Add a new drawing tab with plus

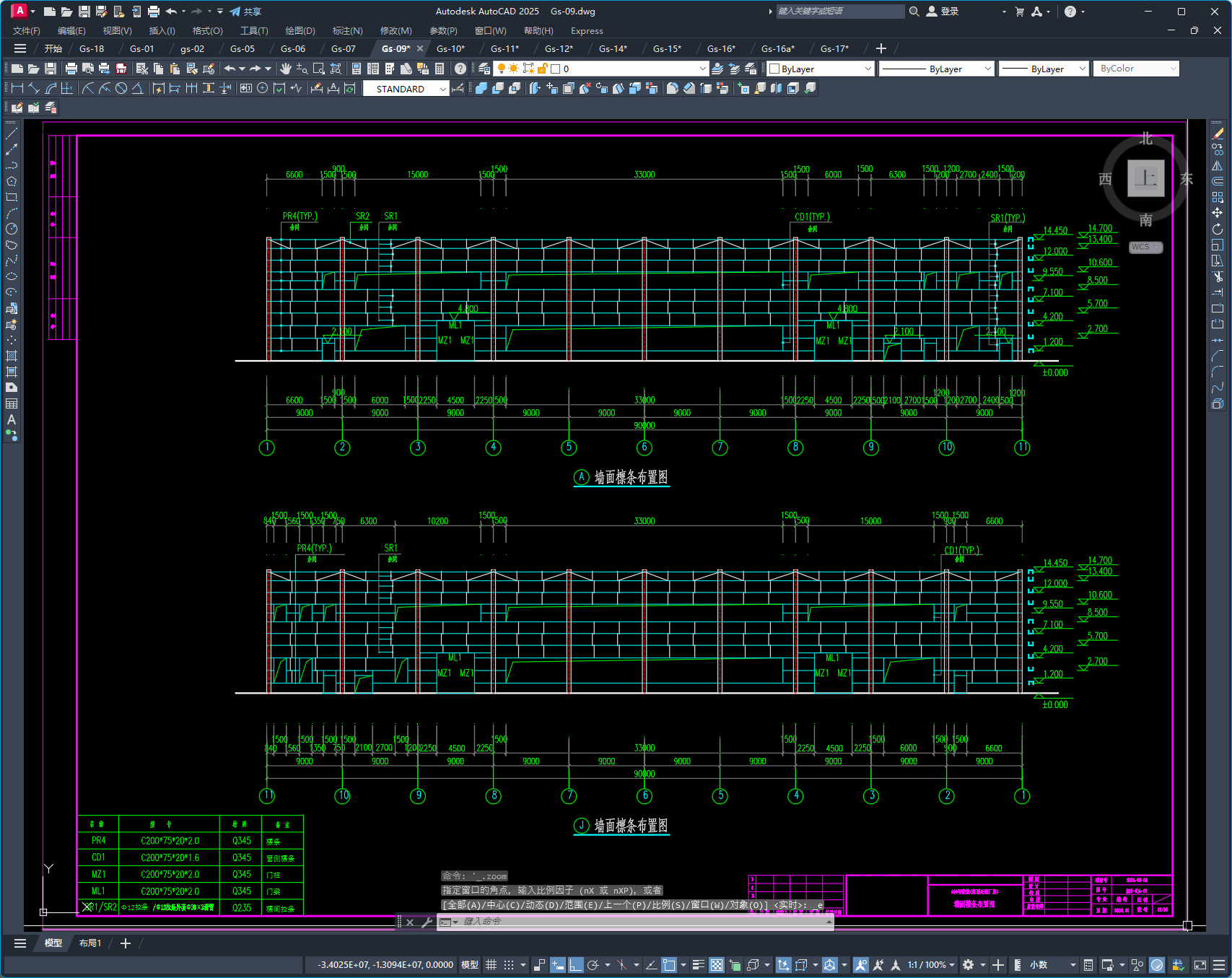click(x=881, y=48)
